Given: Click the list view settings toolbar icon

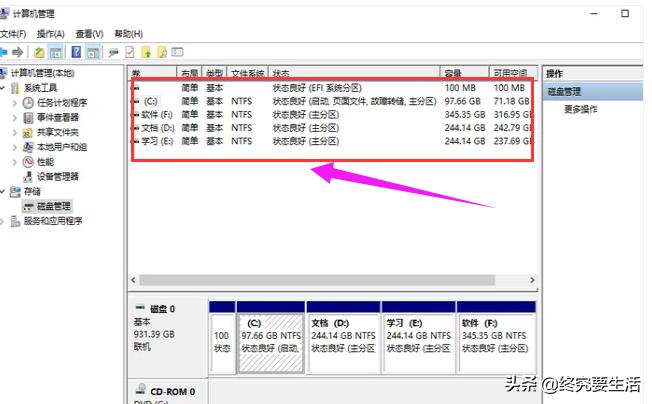Looking at the screenshot, I should point(178,52).
